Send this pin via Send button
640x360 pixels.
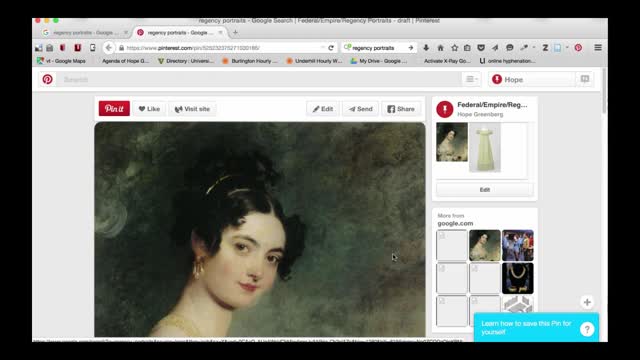point(360,109)
